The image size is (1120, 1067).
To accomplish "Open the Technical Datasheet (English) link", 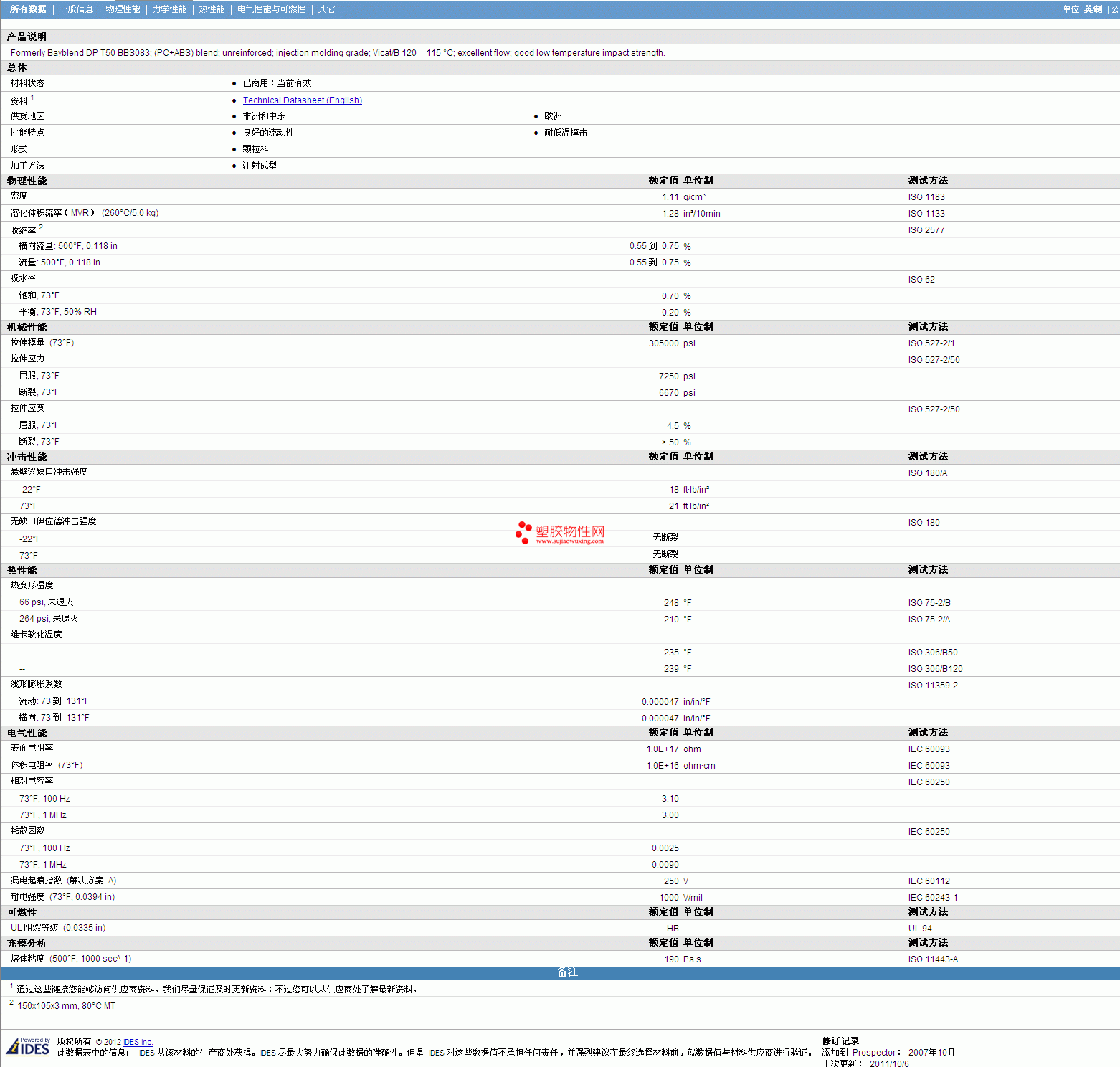I will click(x=302, y=100).
